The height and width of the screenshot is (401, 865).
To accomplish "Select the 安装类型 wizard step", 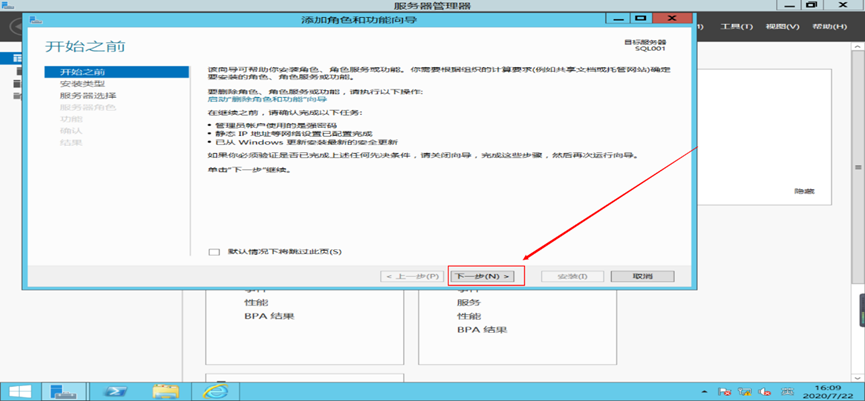I will tap(82, 84).
